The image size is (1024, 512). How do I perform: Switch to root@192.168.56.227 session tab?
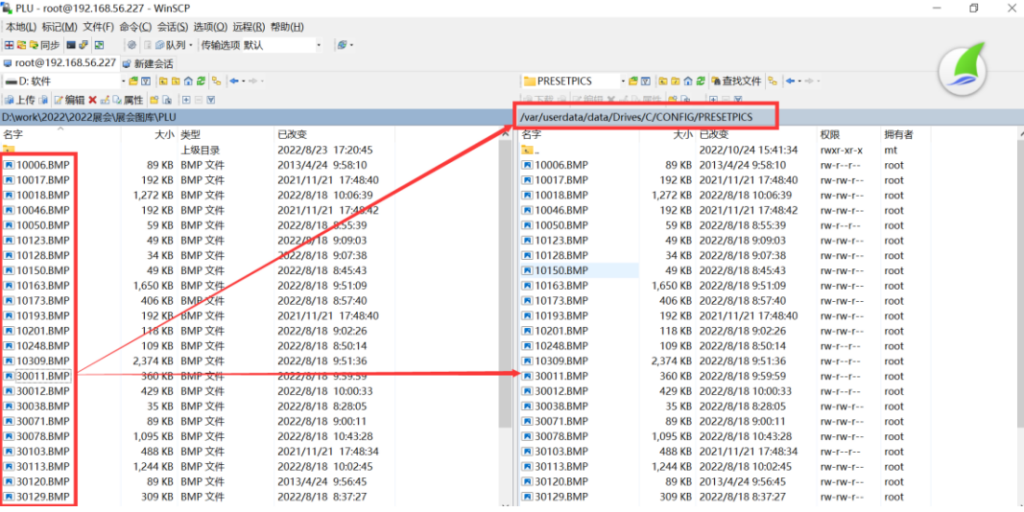(60, 63)
